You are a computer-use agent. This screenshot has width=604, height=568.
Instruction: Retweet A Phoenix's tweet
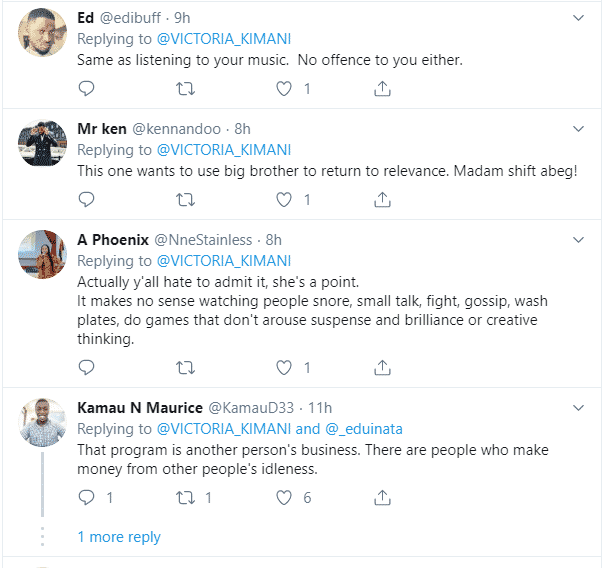pos(185,367)
